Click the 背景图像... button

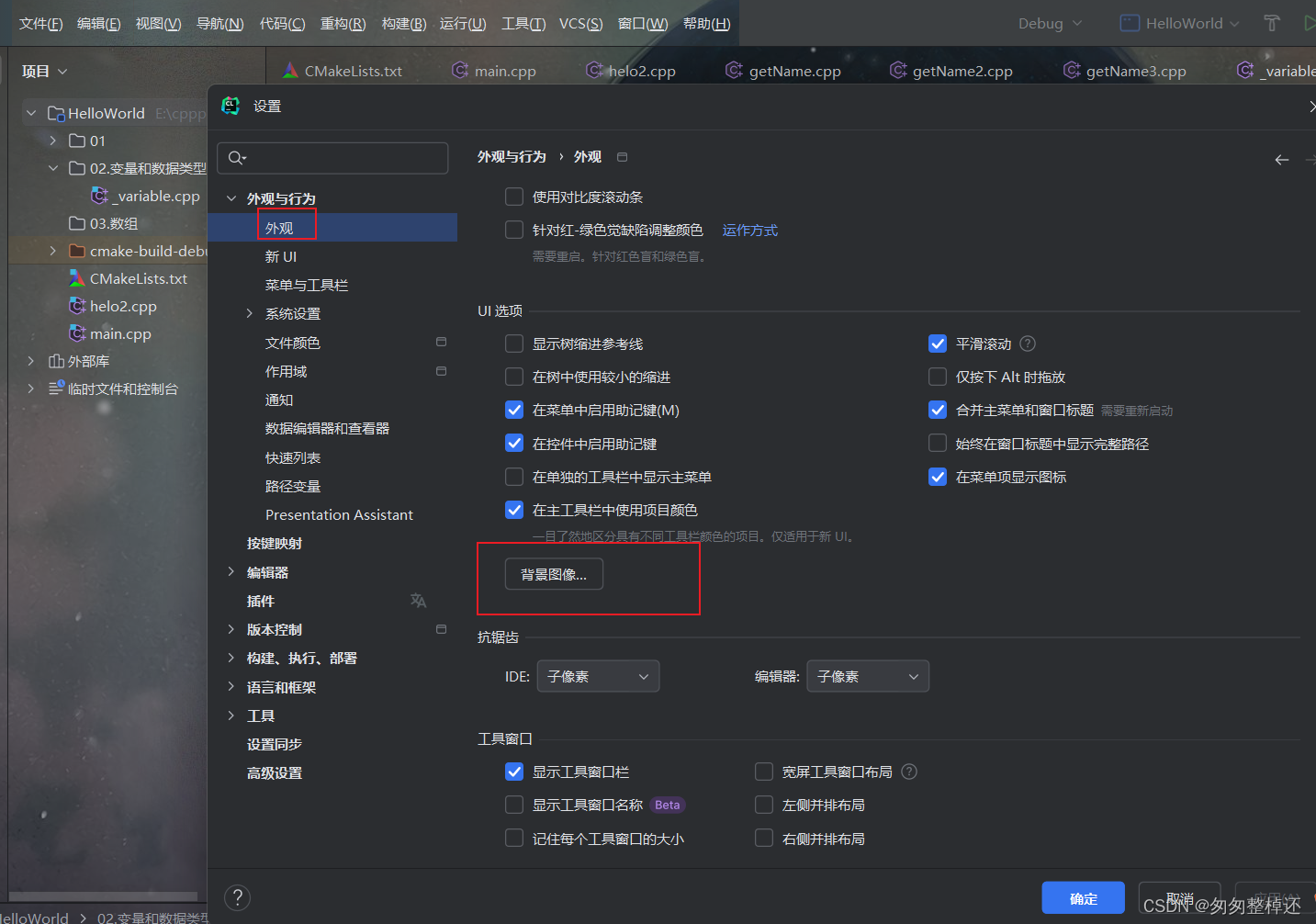click(554, 574)
